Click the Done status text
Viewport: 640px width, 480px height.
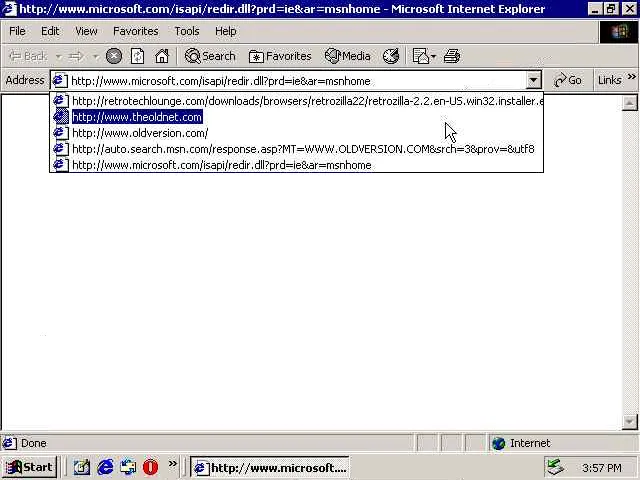pos(33,443)
